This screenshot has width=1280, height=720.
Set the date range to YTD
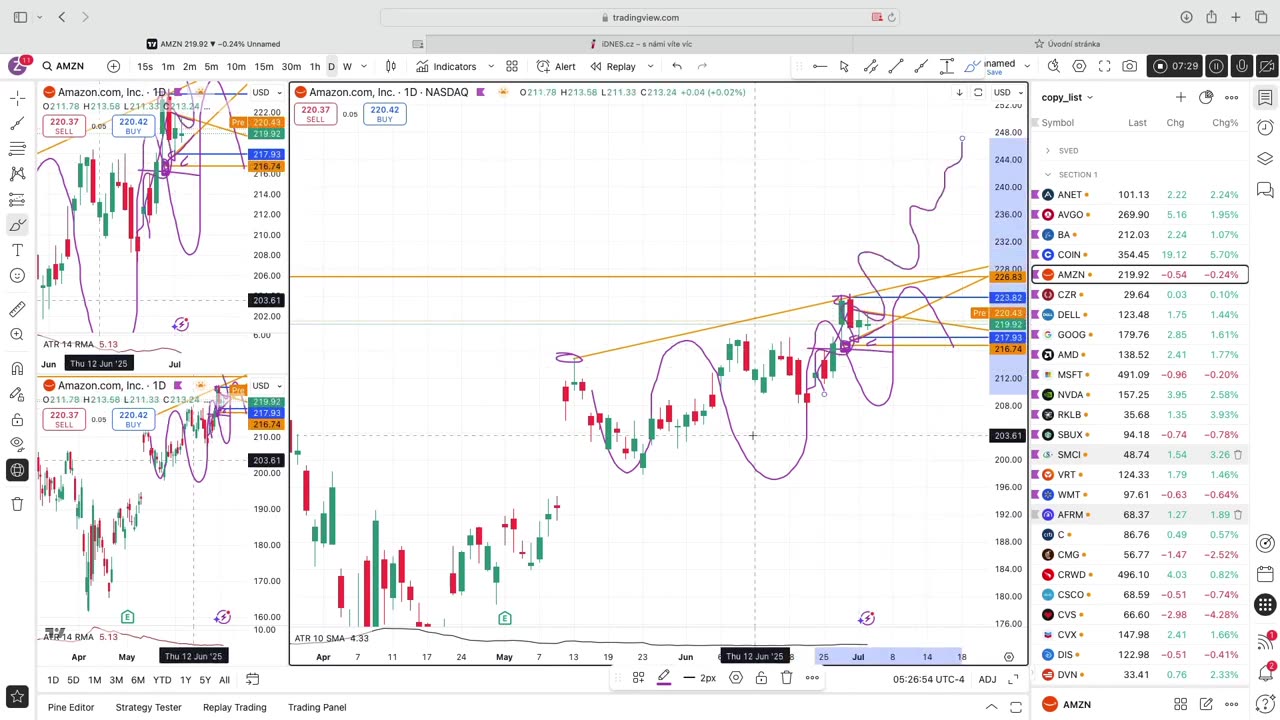point(161,680)
